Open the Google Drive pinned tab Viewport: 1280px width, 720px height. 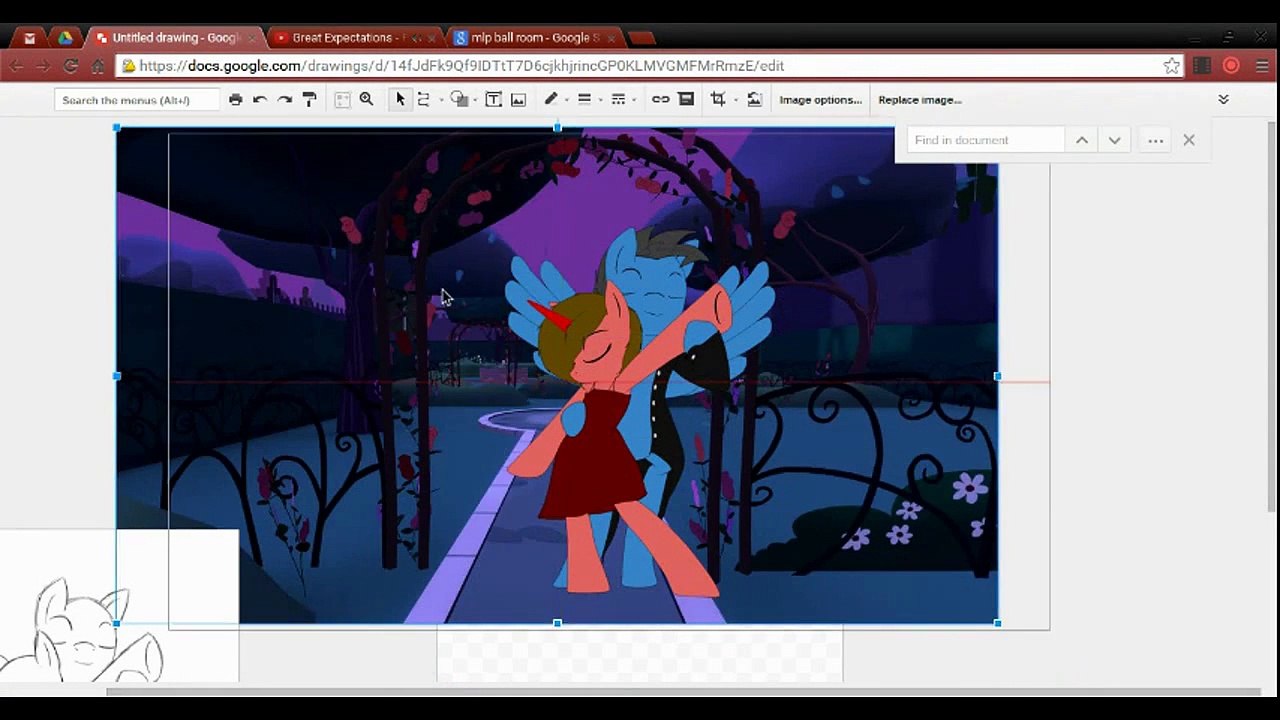coord(65,38)
